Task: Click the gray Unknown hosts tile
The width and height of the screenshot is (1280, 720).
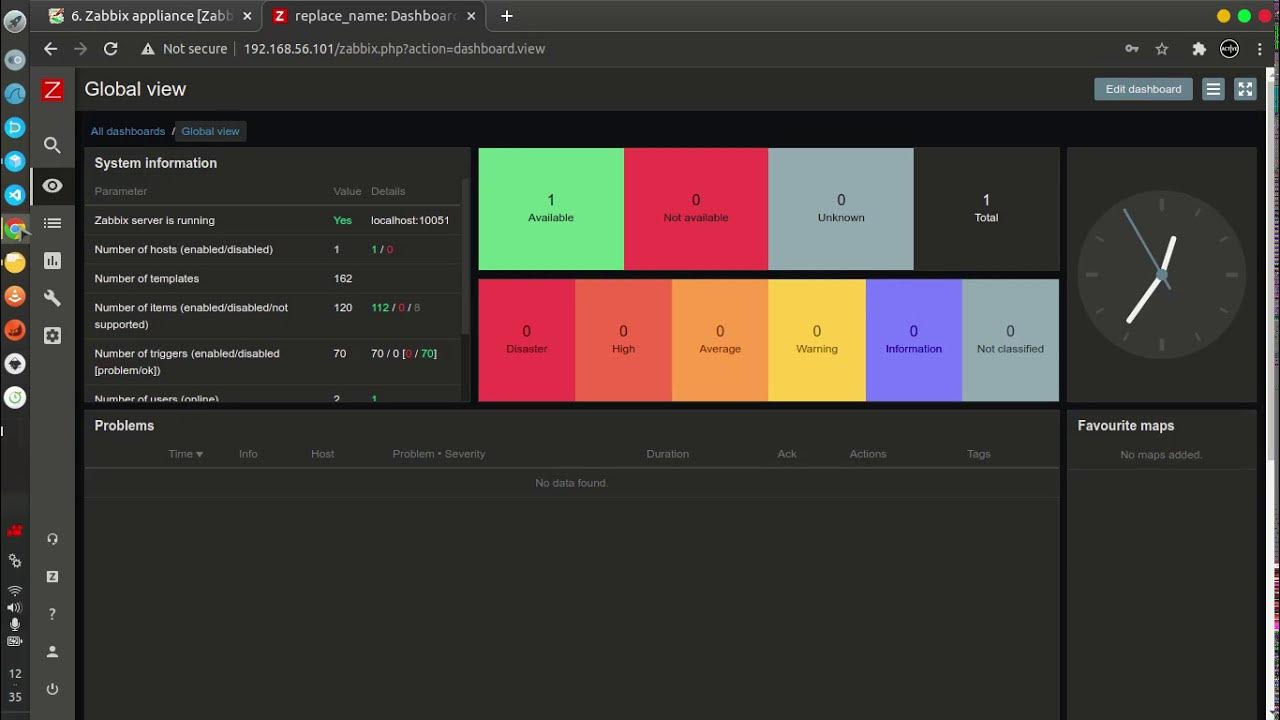Action: [841, 209]
